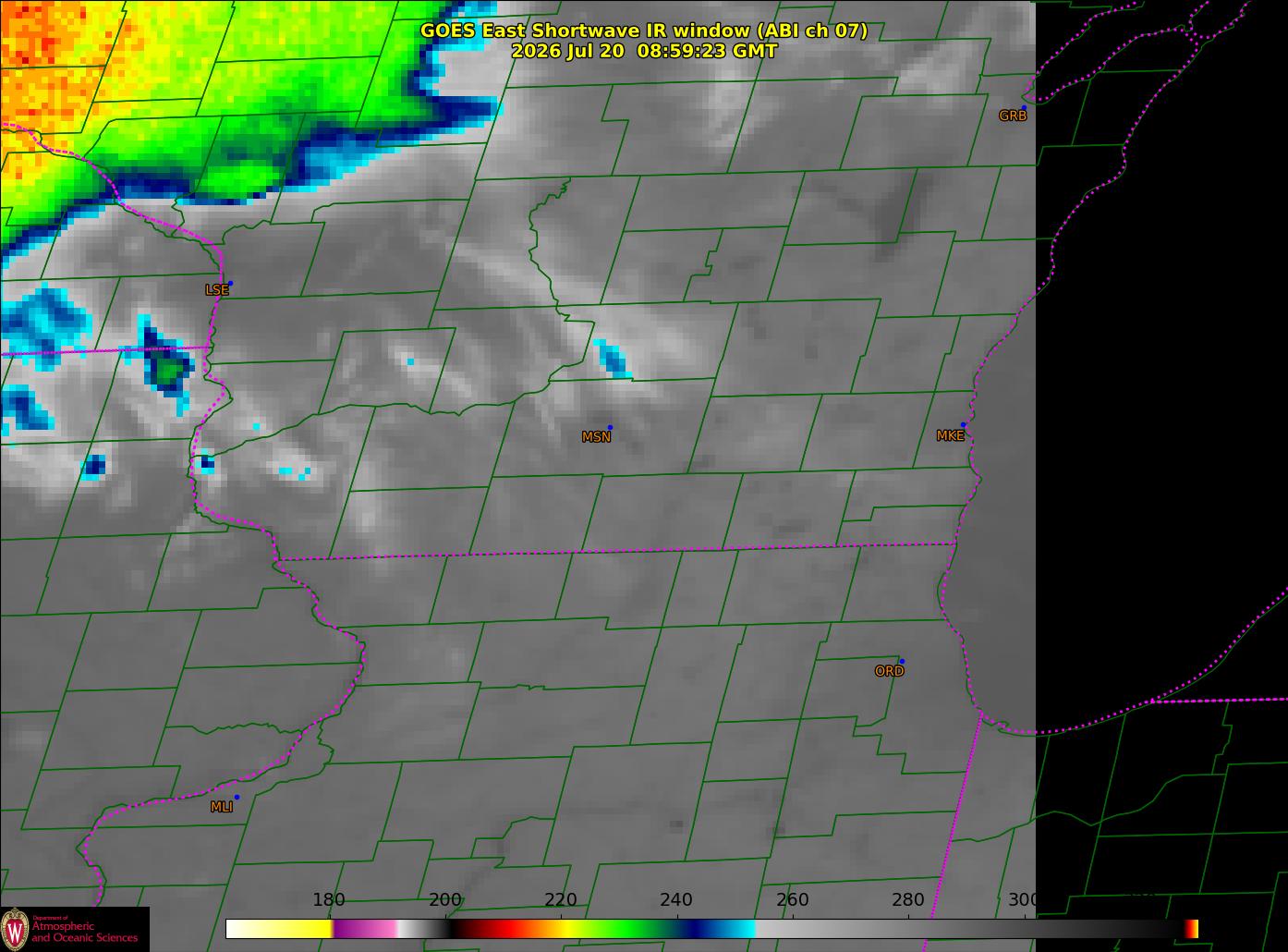Click the GRB station label
Image resolution: width=1288 pixels, height=952 pixels.
[1013, 116]
